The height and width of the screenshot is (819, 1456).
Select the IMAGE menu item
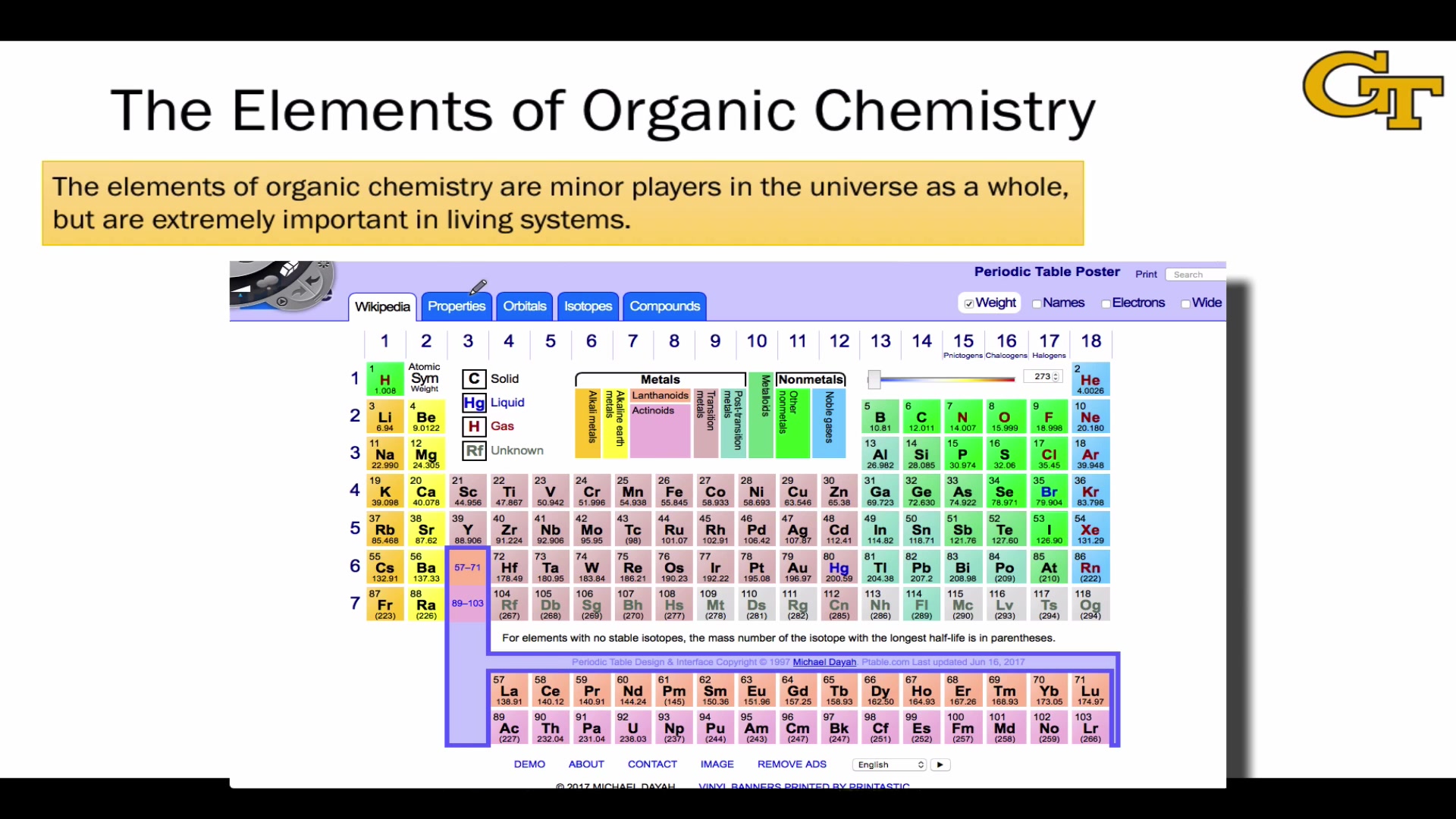(x=716, y=764)
